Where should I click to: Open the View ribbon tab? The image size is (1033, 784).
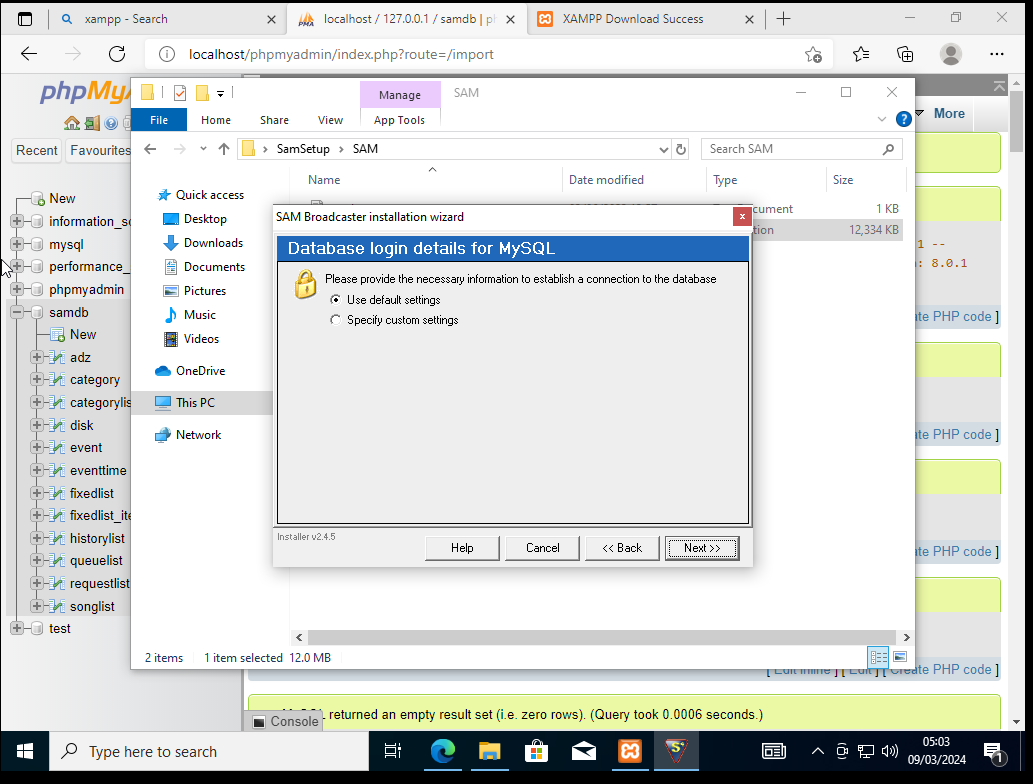[330, 120]
